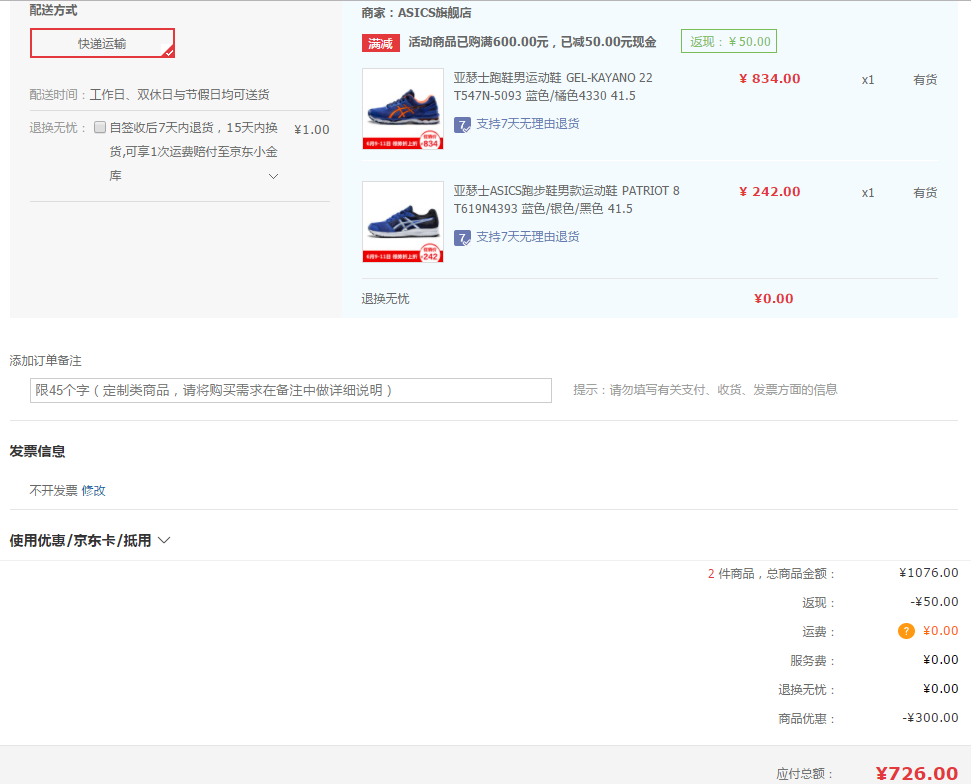The image size is (971, 784).
Task: Click the green 返现 ¥50.00 badge
Action: (x=729, y=41)
